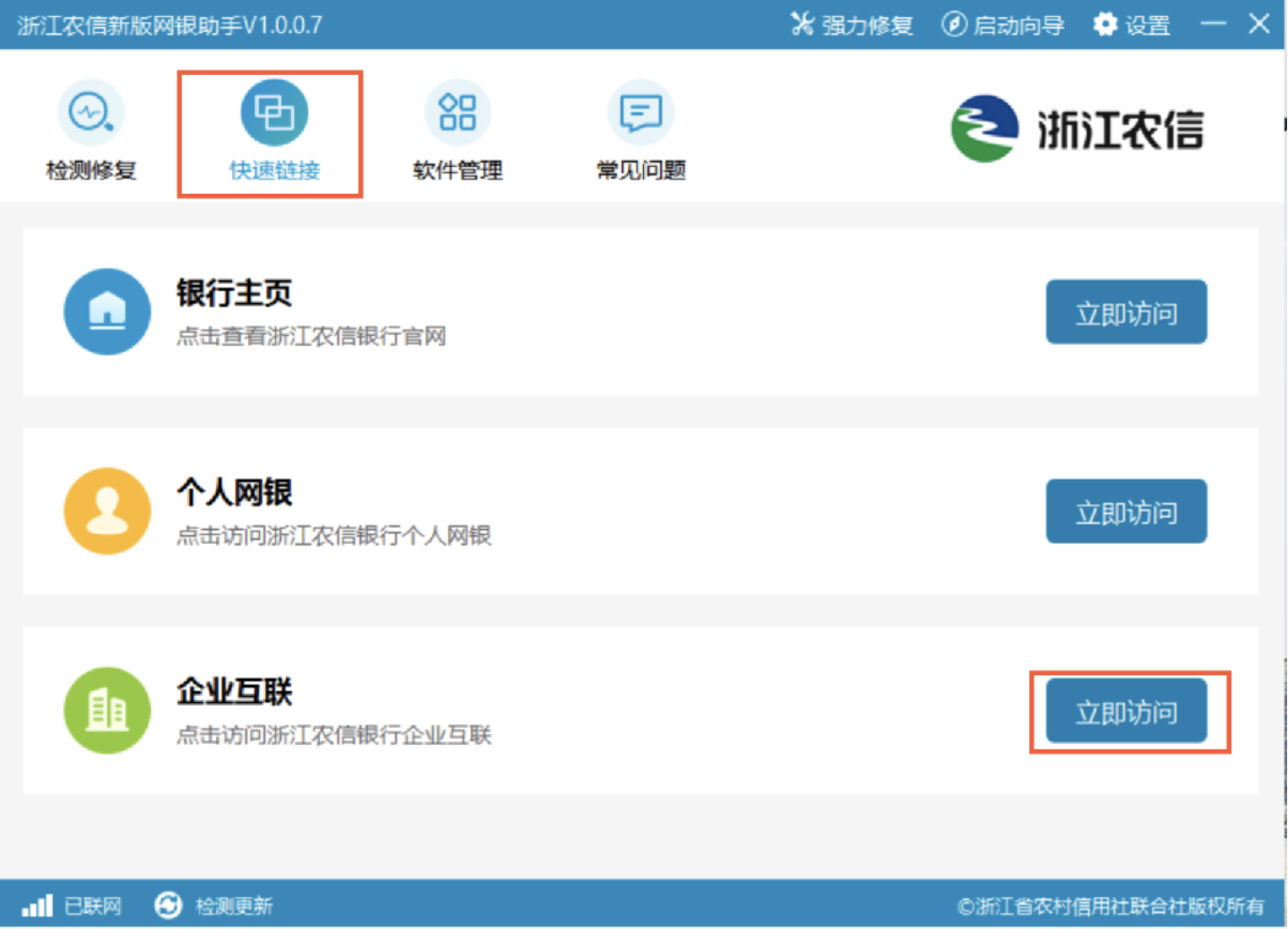1288x929 pixels.
Task: Click the blue 银行主页 house icon
Action: pyautogui.click(x=107, y=312)
